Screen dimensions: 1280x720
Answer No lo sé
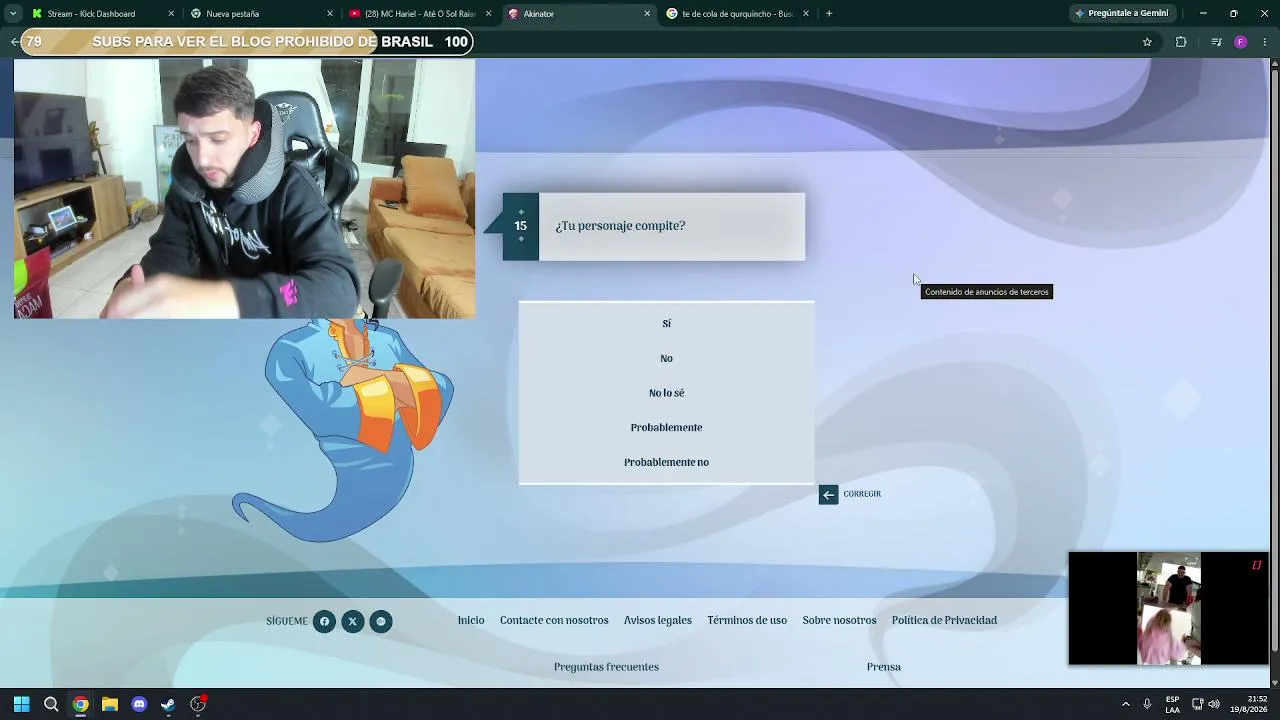tap(666, 393)
